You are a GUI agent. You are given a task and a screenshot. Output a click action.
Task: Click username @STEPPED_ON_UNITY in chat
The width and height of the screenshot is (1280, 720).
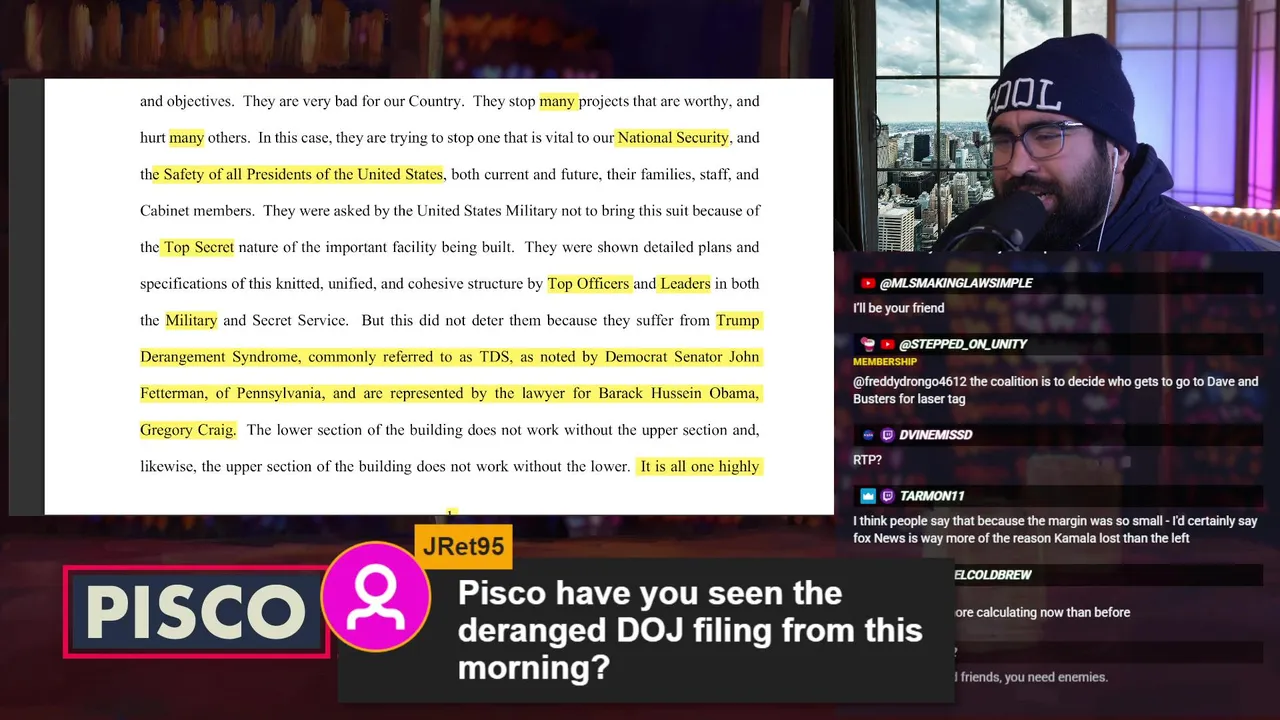tap(963, 344)
